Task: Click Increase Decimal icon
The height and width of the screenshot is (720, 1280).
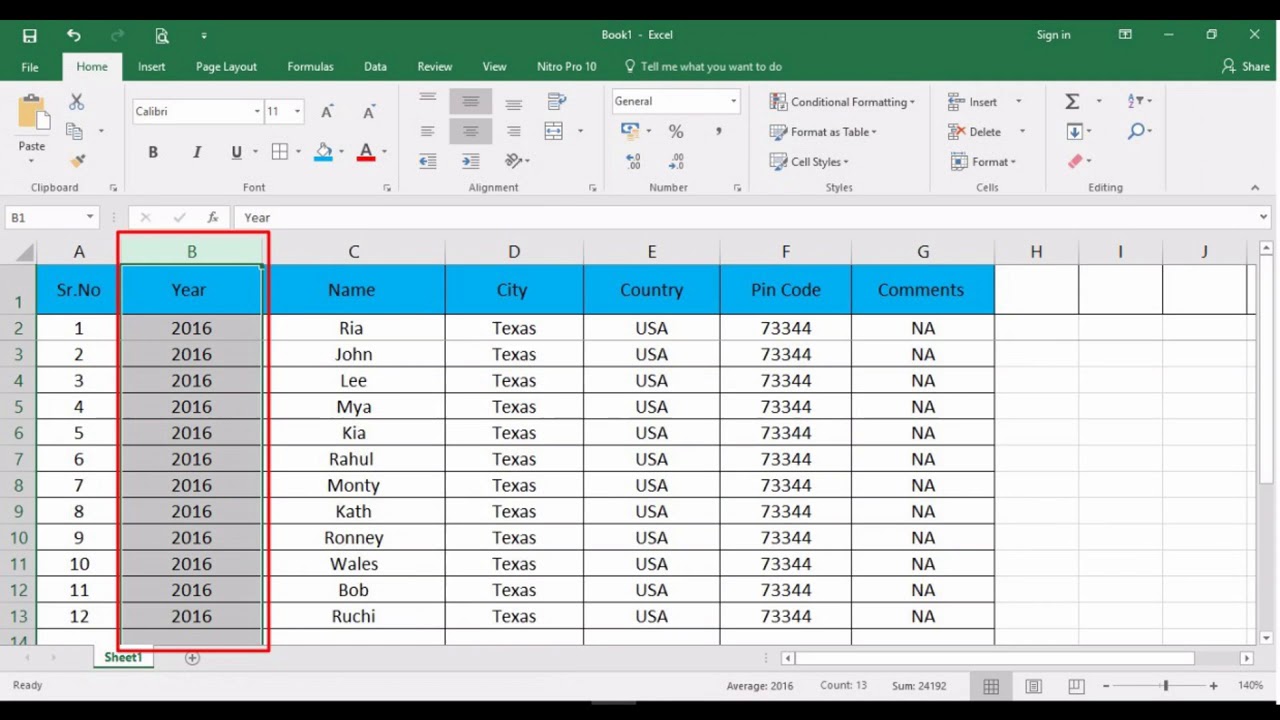Action: pyautogui.click(x=633, y=160)
